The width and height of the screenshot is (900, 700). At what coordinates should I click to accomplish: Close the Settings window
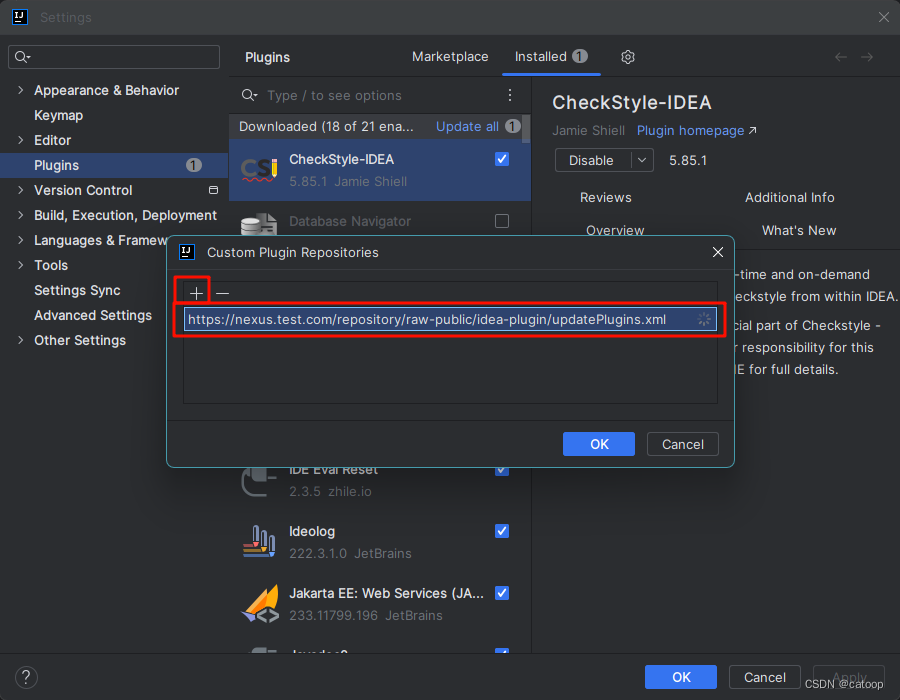883,17
